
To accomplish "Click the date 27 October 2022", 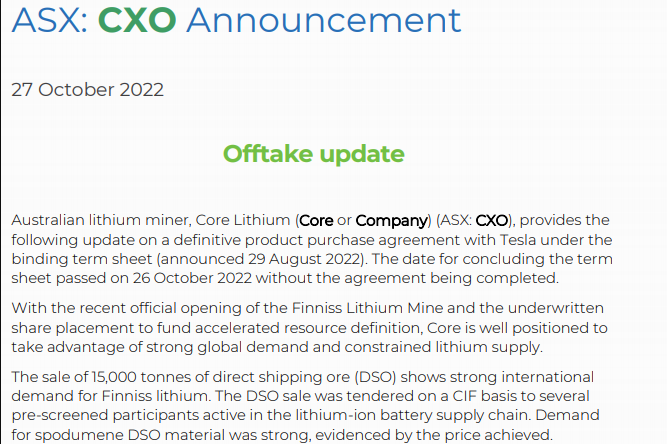I will pos(87,89).
